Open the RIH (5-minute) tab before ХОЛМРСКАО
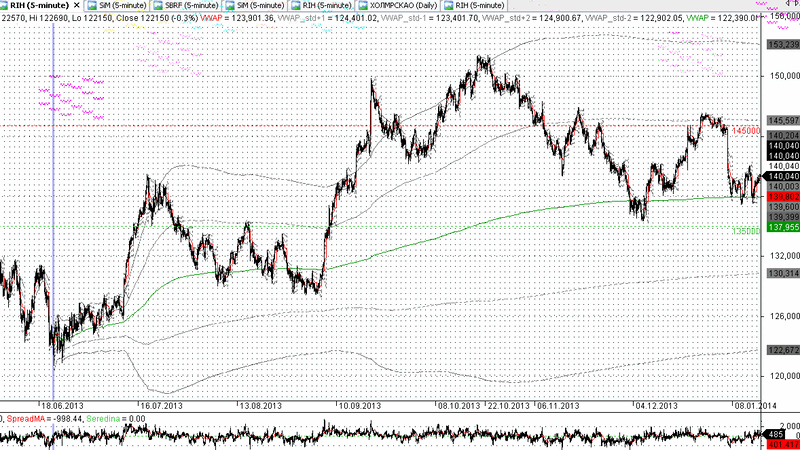The height and width of the screenshot is (450, 800). tap(321, 5)
